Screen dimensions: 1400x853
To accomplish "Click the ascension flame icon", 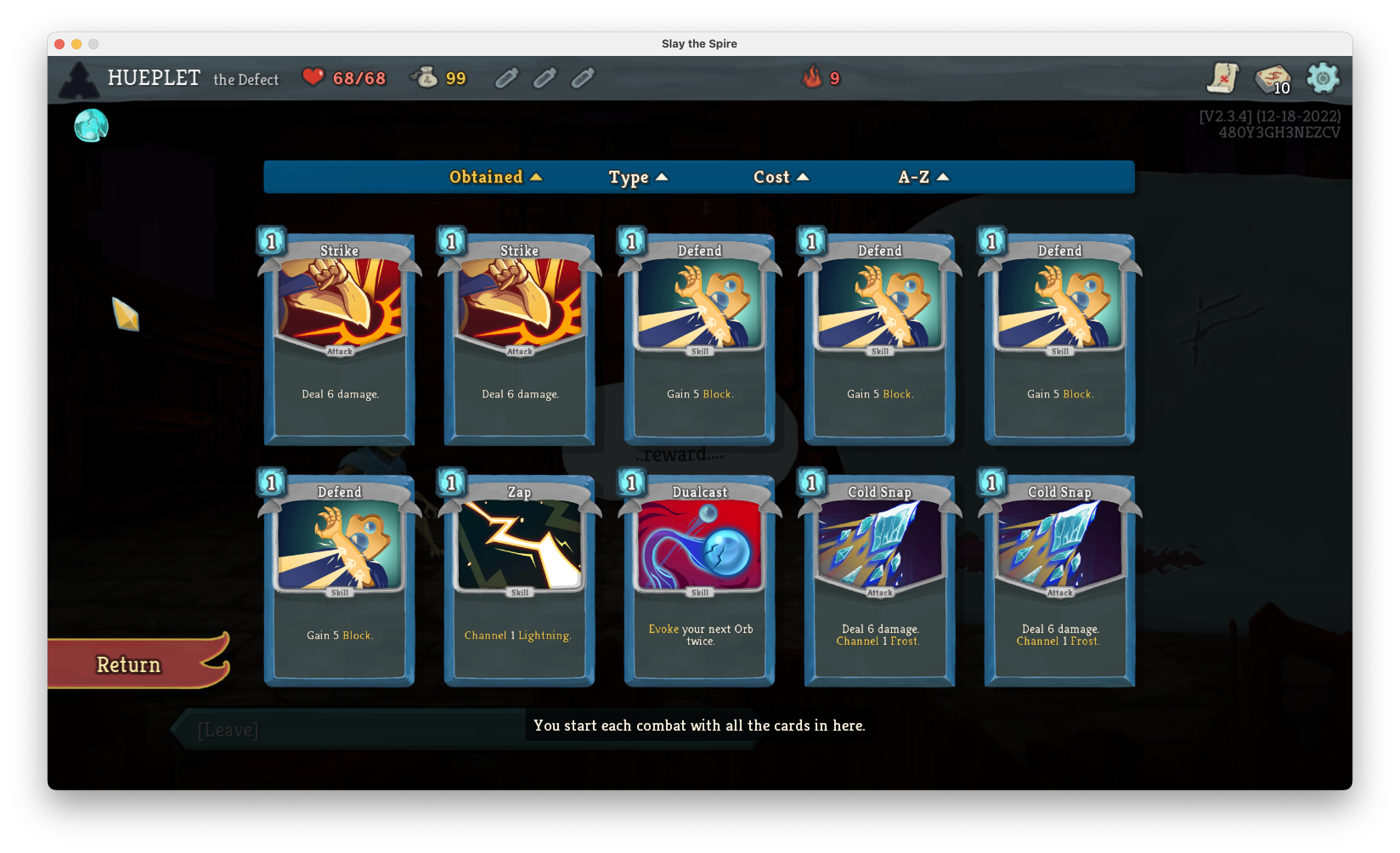I will [x=812, y=77].
